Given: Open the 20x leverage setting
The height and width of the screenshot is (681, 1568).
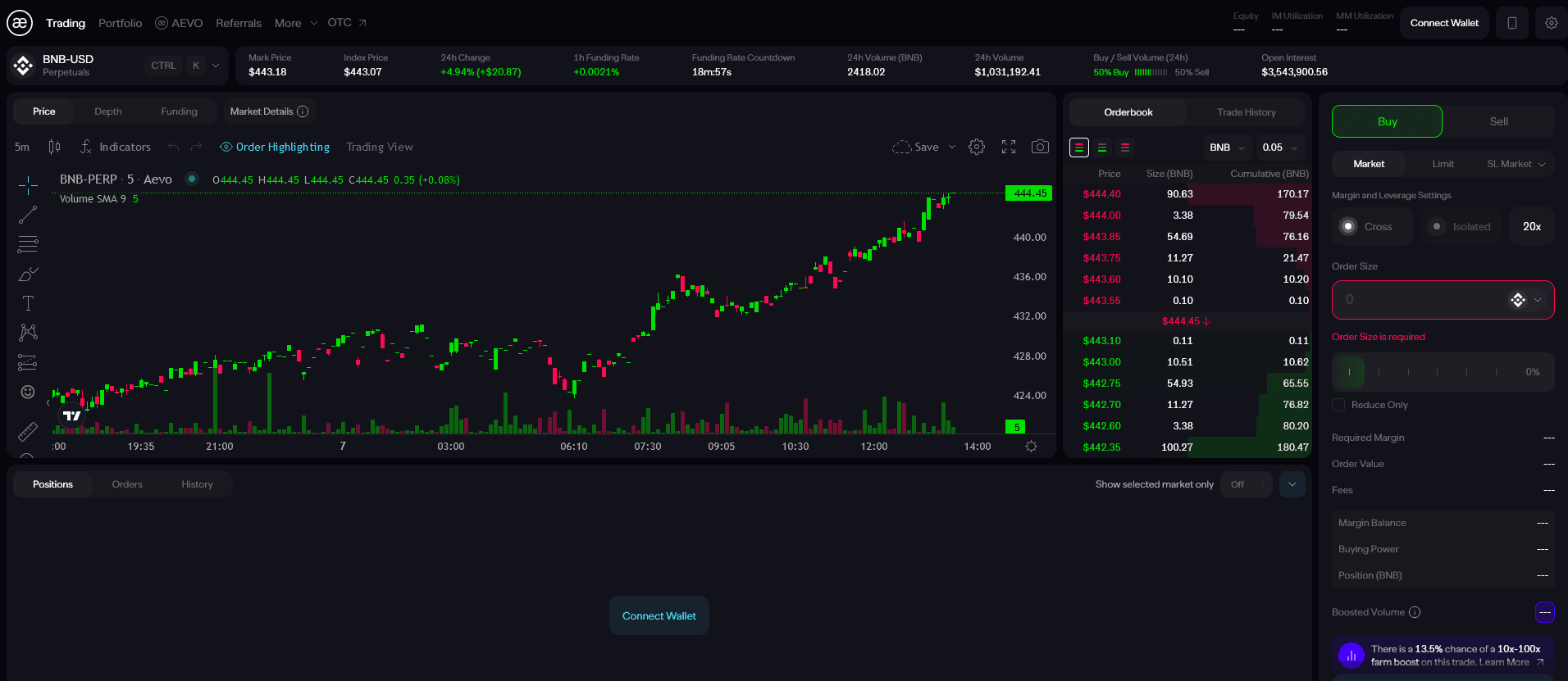Looking at the screenshot, I should pyautogui.click(x=1532, y=226).
